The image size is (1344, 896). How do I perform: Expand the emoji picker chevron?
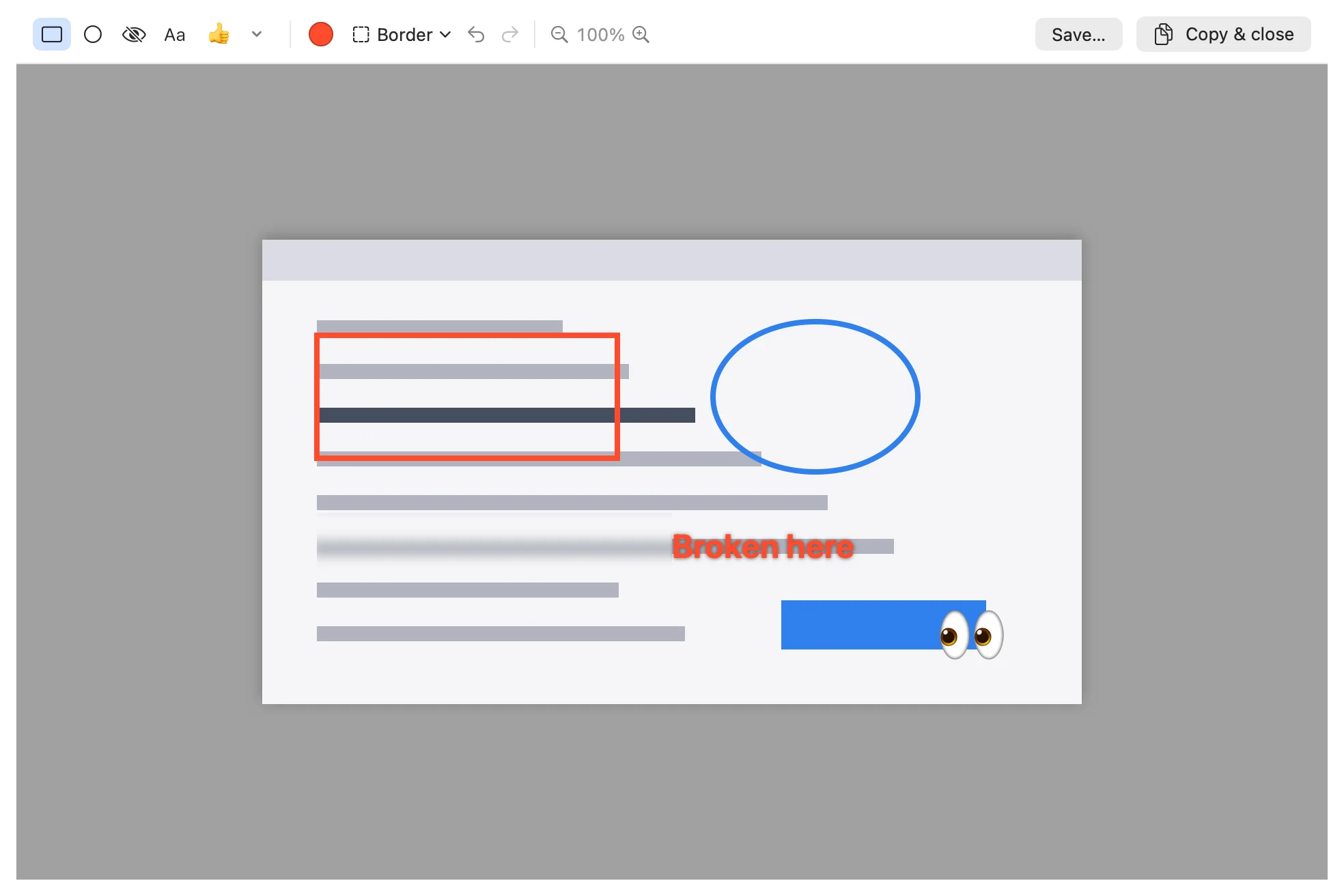(257, 34)
